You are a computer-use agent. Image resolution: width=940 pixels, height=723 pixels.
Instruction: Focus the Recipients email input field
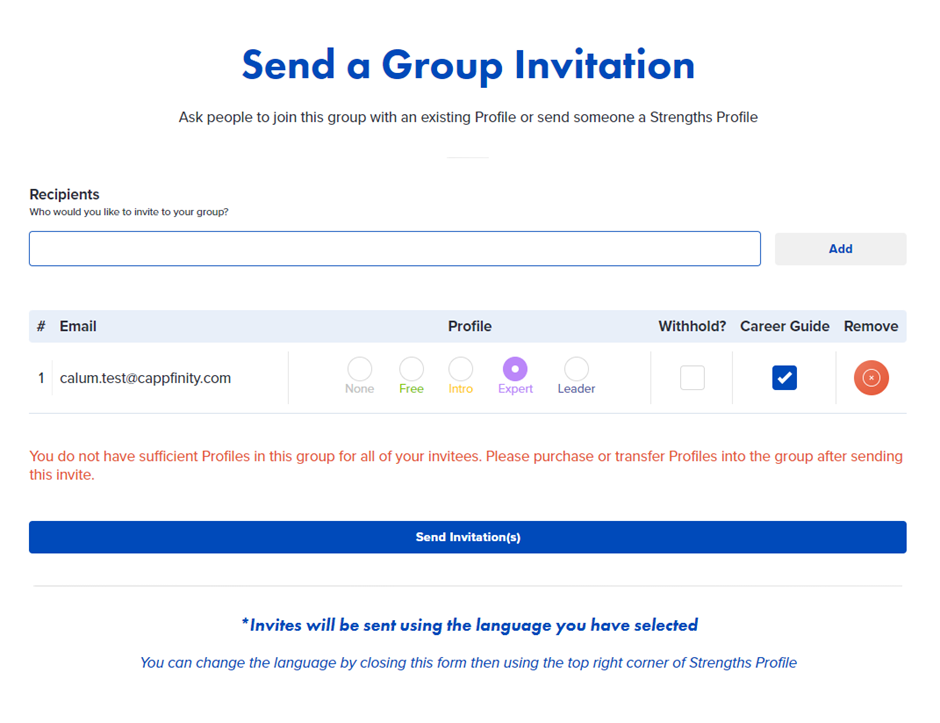[395, 249]
